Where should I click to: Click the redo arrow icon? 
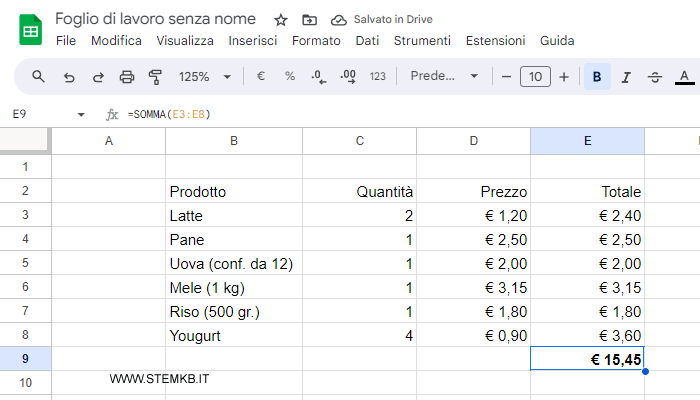98,77
